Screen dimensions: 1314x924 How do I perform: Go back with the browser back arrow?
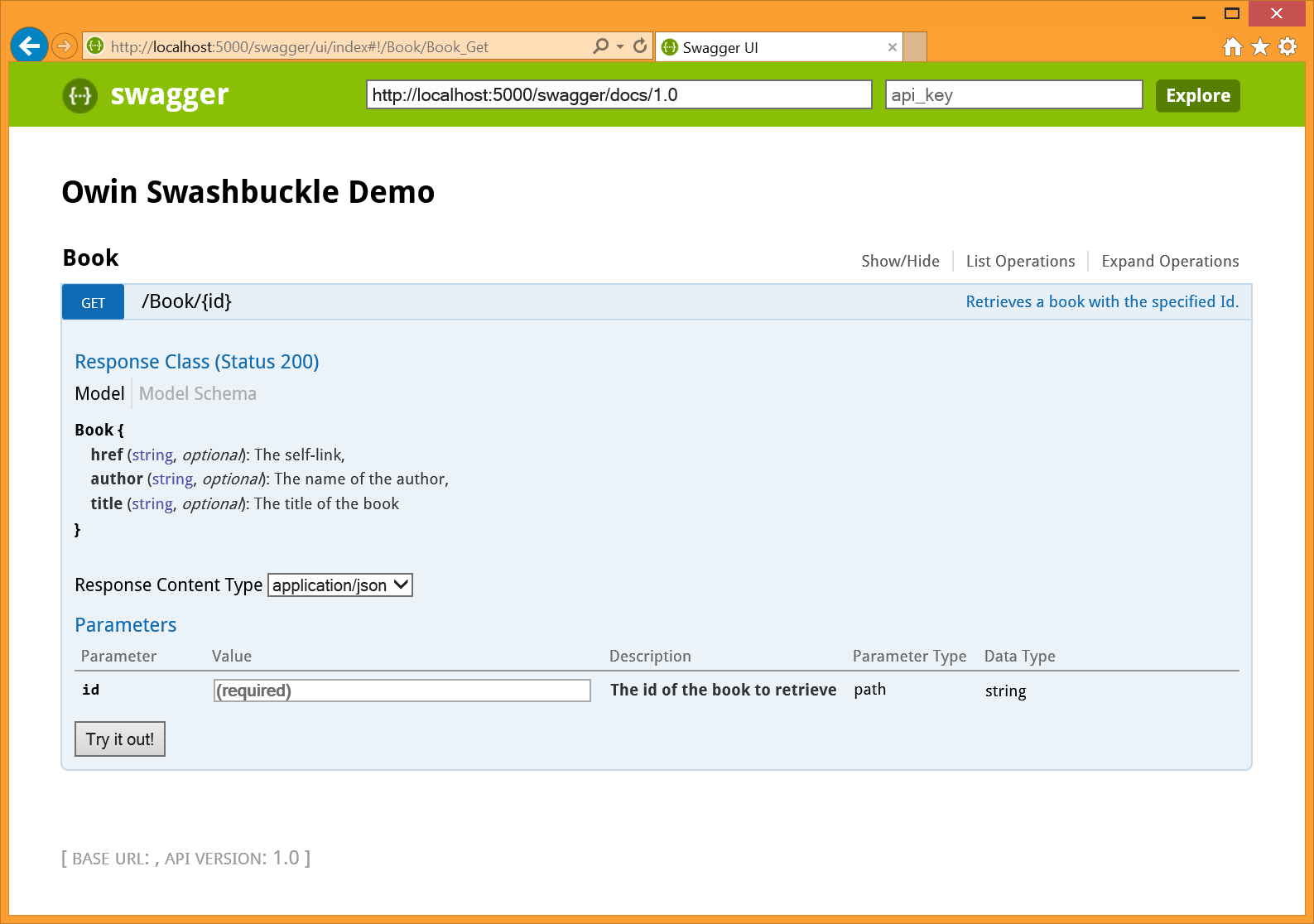pyautogui.click(x=29, y=46)
